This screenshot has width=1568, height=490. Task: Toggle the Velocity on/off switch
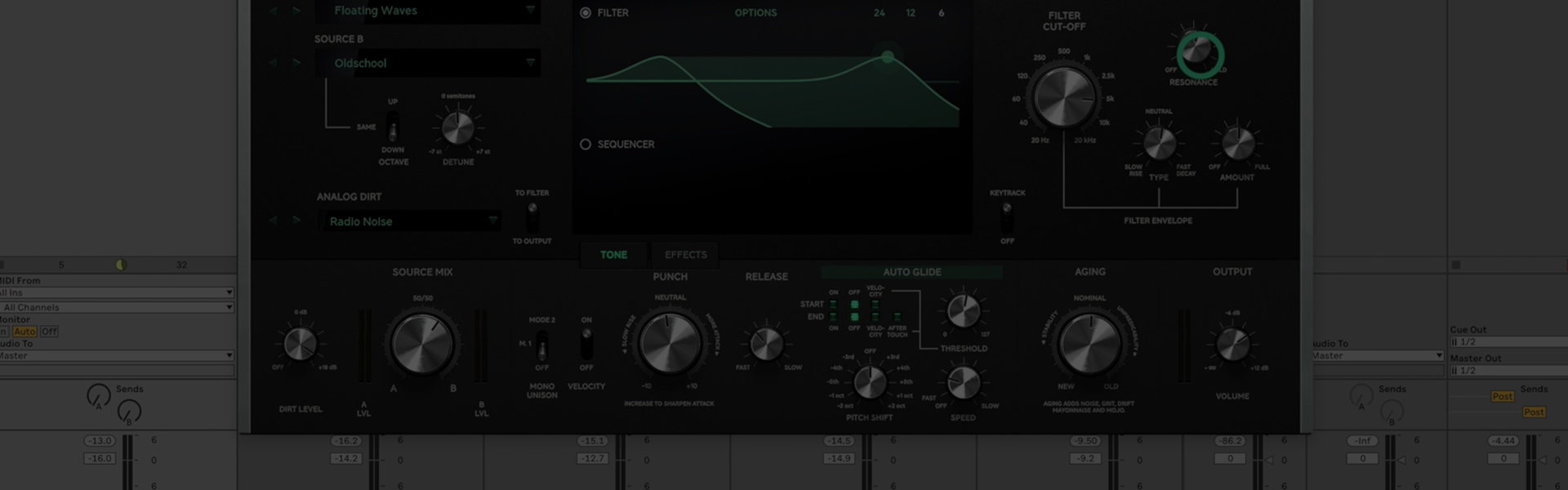(586, 344)
